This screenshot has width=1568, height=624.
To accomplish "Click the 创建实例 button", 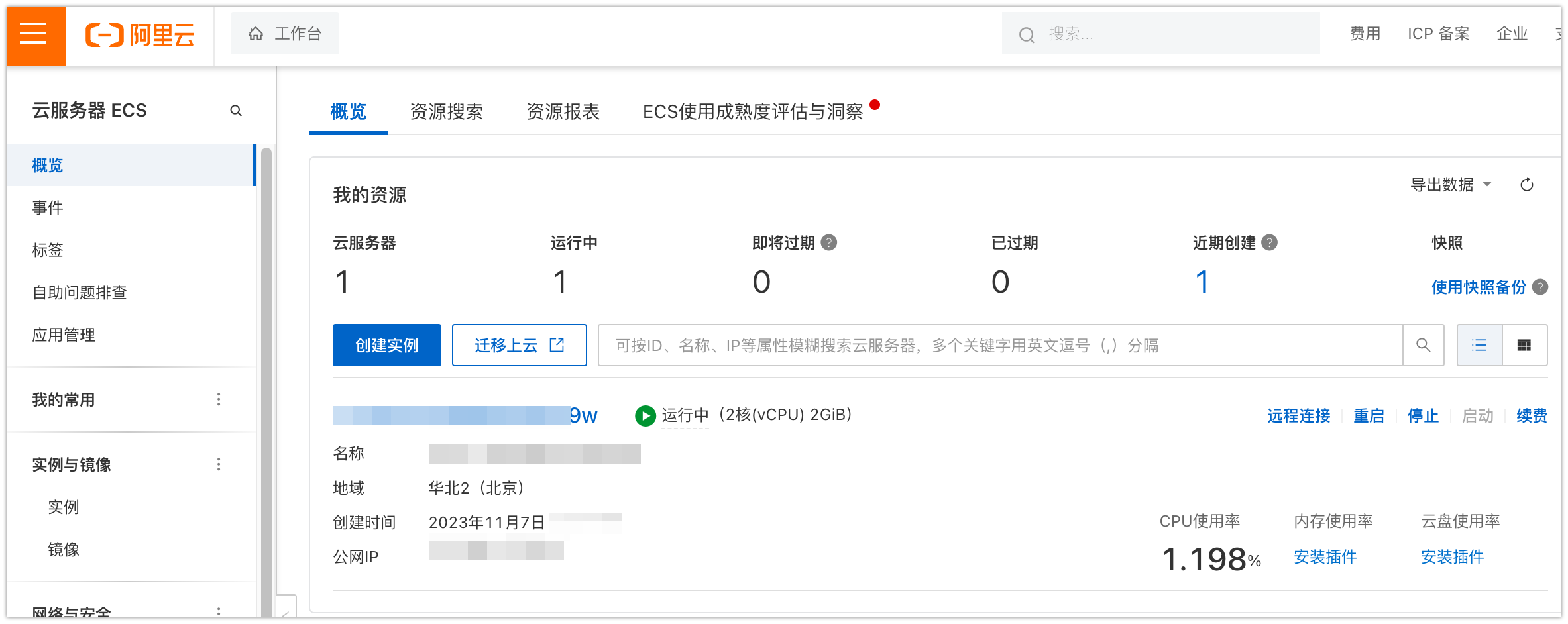I will [x=386, y=345].
